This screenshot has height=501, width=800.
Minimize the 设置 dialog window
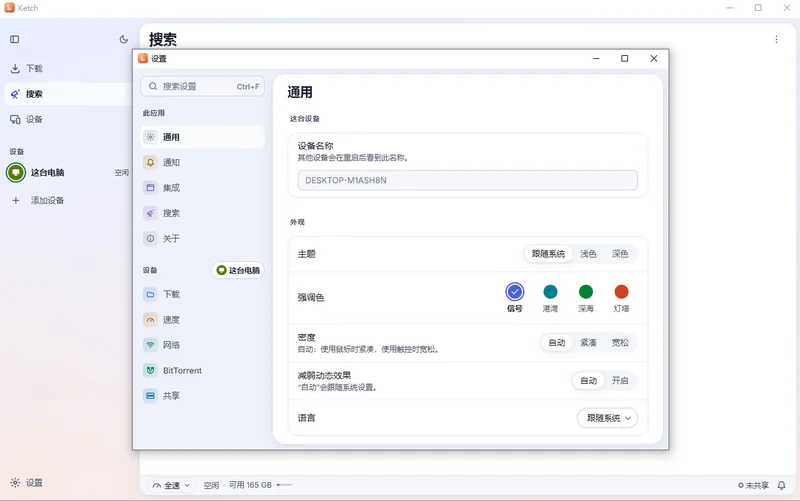pos(596,59)
